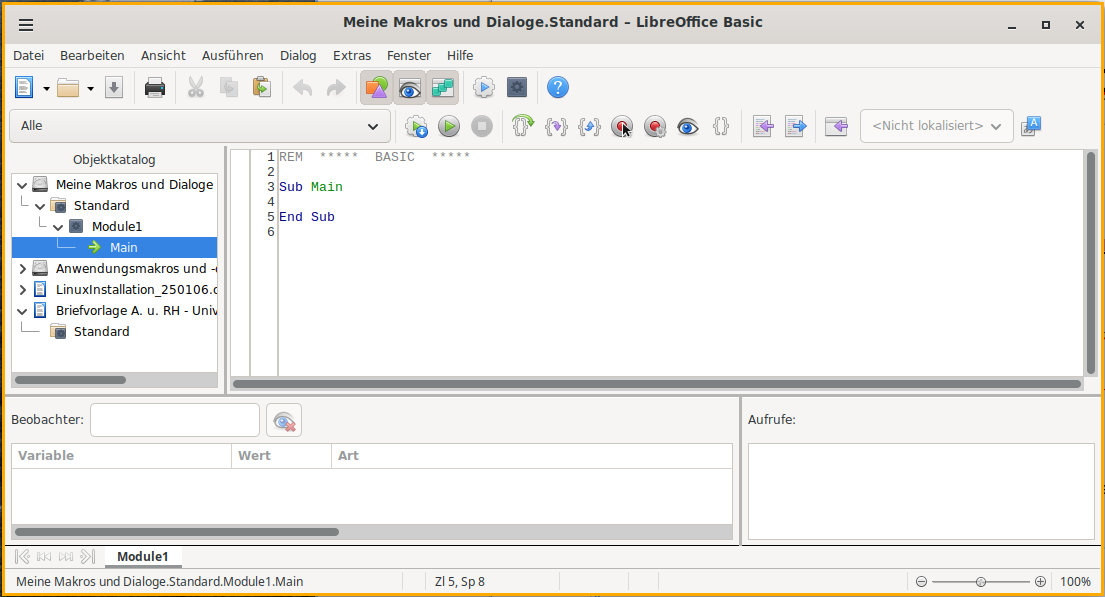Select Standard under Briefvorlage document
Viewport: 1105px width, 597px height.
click(101, 331)
